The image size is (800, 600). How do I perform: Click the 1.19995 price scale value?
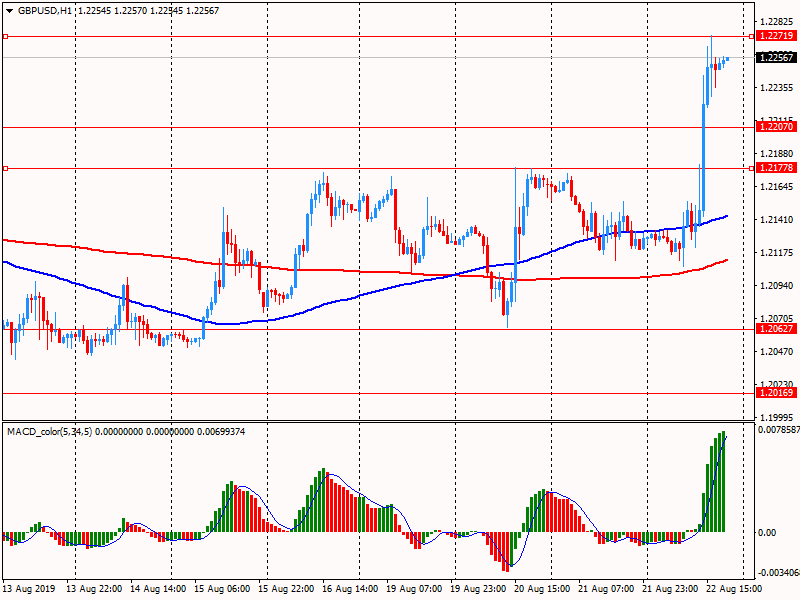click(777, 418)
